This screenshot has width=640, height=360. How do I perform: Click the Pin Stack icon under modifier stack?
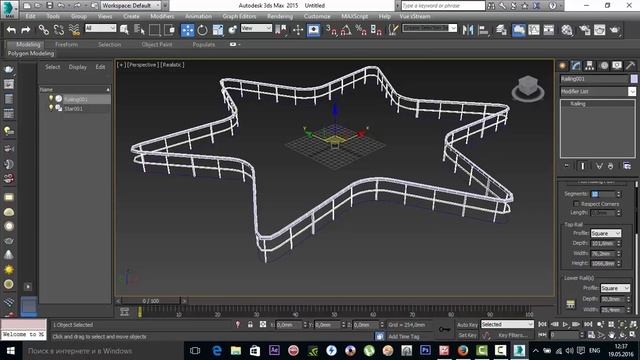tap(567, 166)
